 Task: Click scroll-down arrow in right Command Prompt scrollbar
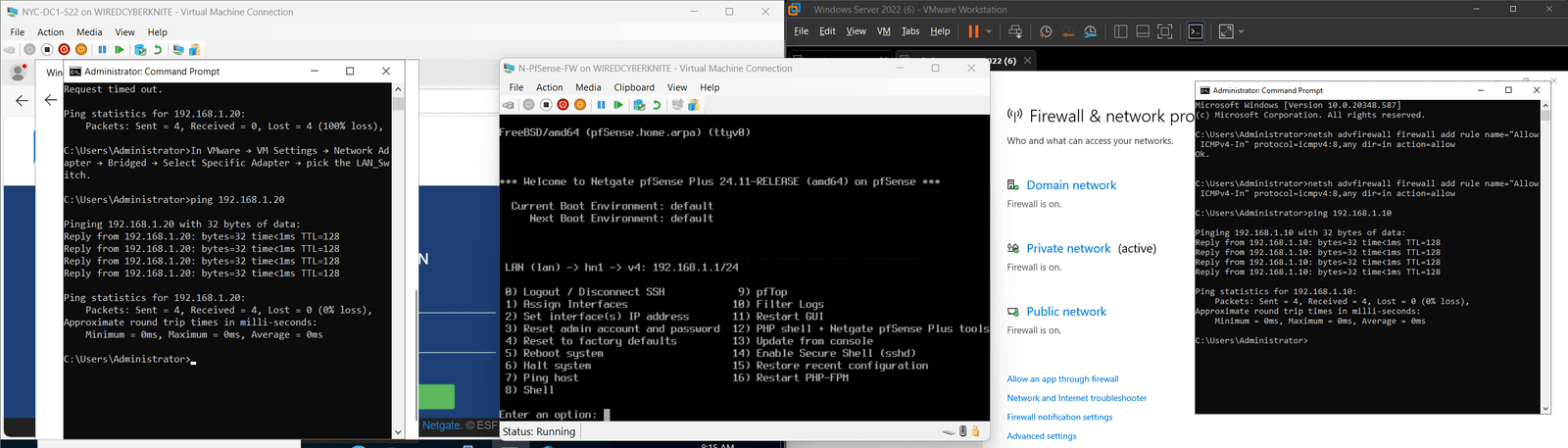point(1546,408)
